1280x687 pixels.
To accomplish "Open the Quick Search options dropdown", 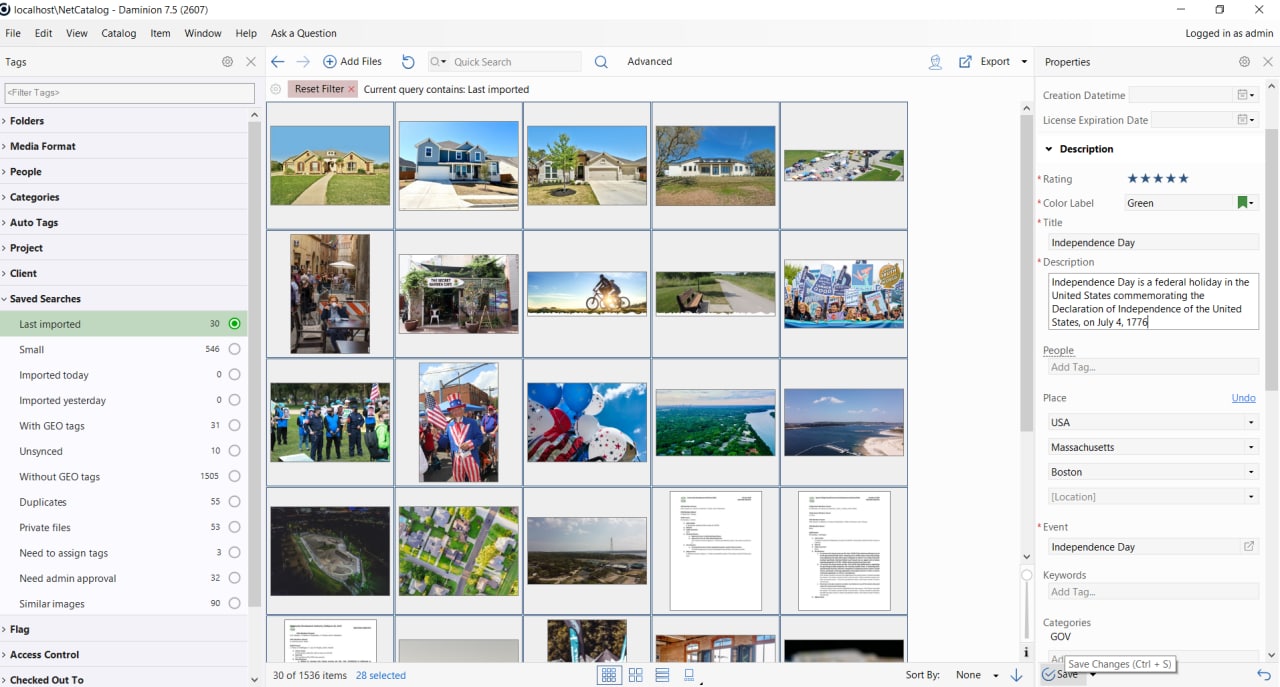I will [x=439, y=62].
